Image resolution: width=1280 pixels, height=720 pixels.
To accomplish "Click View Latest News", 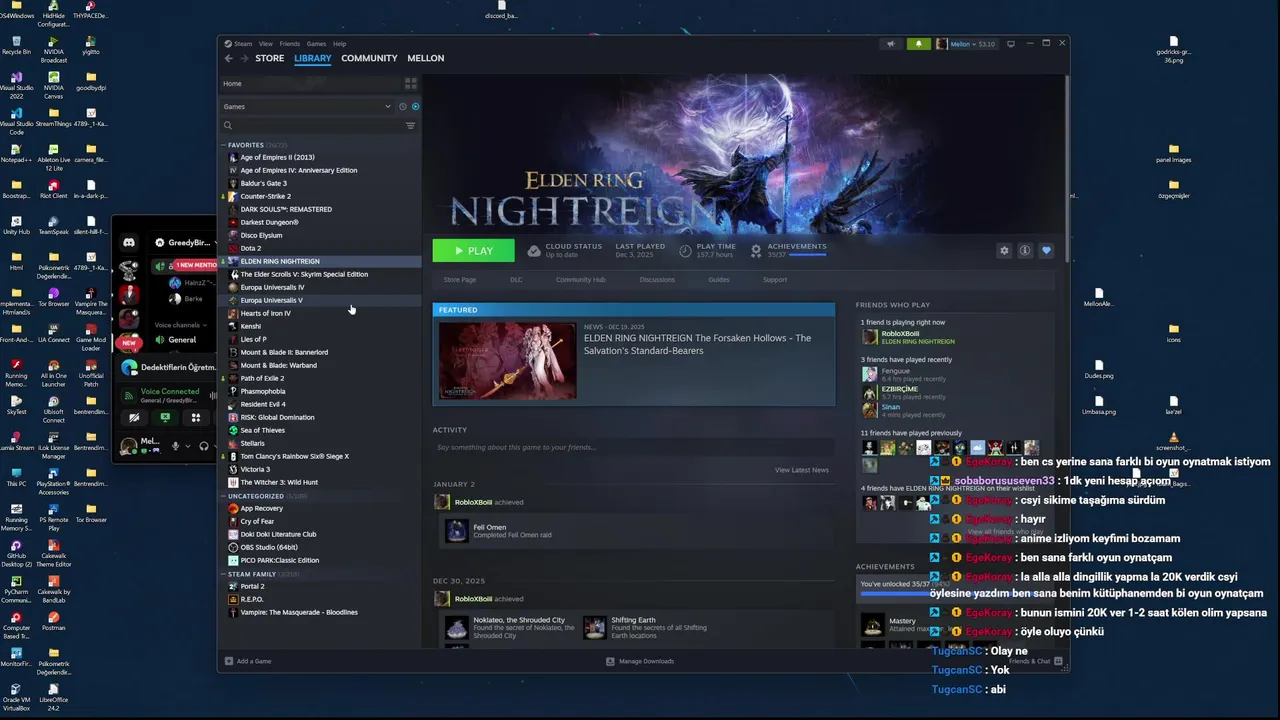I will point(802,470).
